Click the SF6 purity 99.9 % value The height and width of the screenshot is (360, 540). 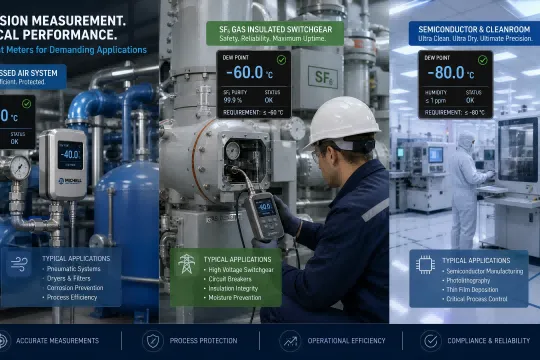coord(232,100)
